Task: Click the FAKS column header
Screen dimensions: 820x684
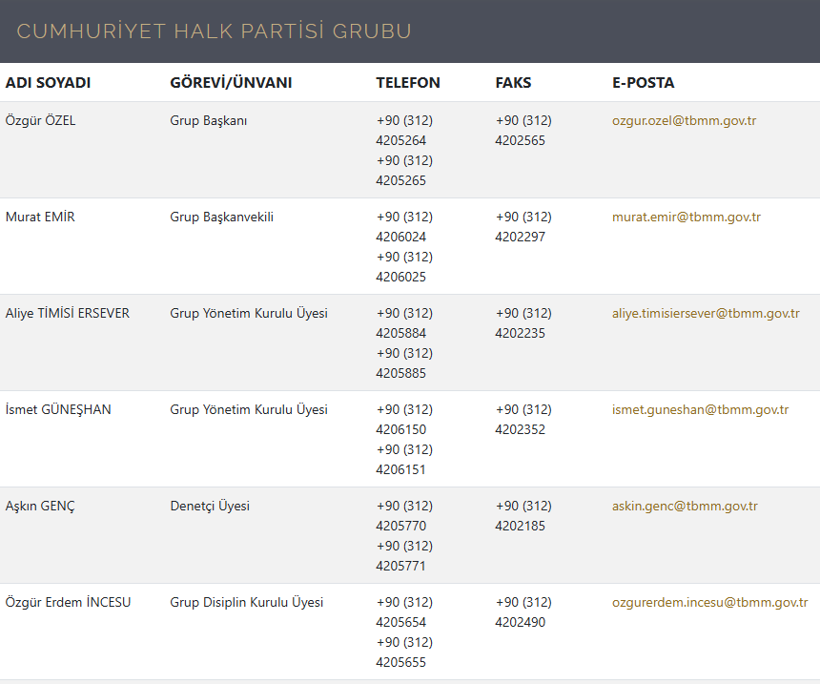Action: [513, 83]
